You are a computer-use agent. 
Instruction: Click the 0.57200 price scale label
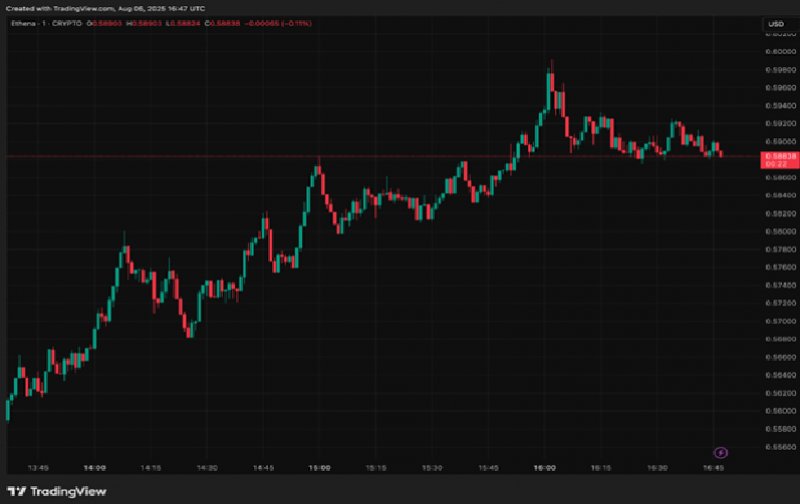tap(781, 303)
